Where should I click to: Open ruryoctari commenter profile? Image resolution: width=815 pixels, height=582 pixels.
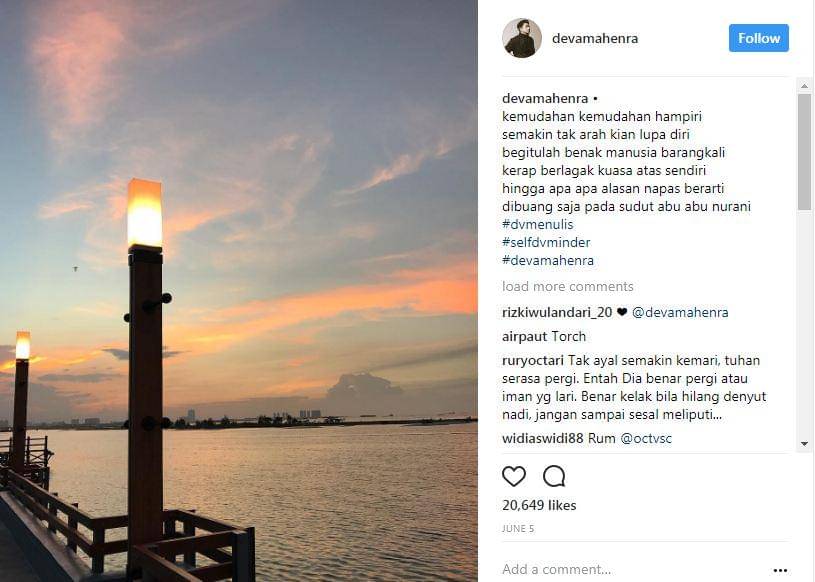tap(533, 361)
